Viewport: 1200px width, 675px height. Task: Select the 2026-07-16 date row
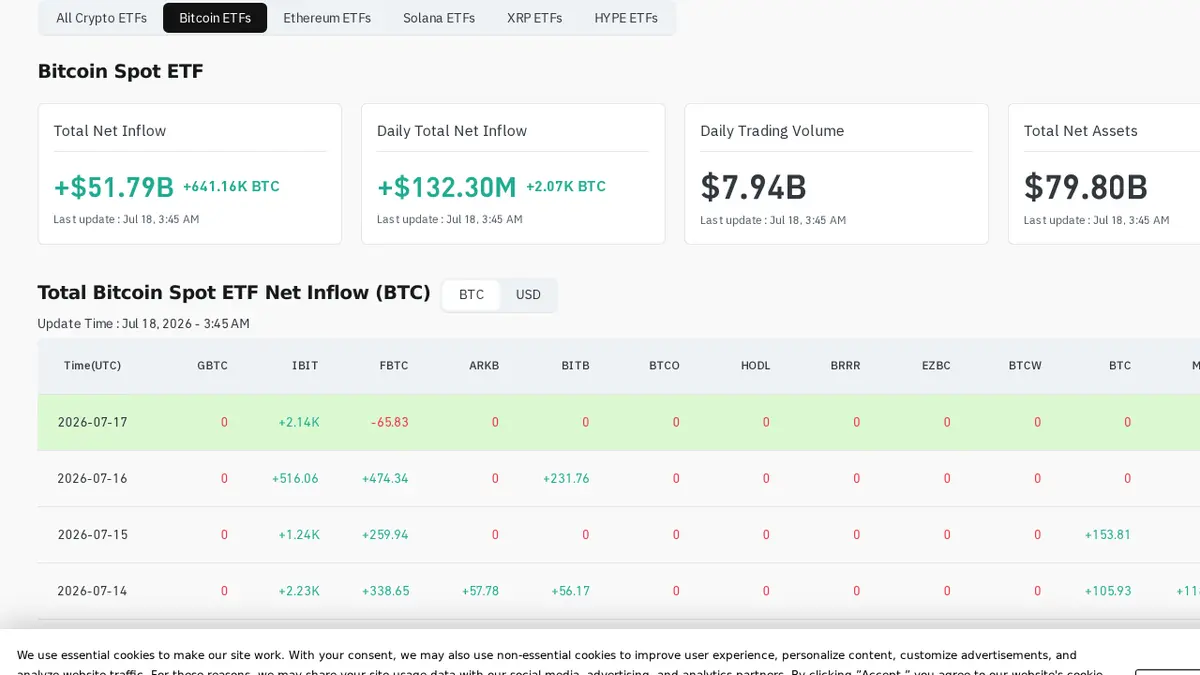[619, 478]
